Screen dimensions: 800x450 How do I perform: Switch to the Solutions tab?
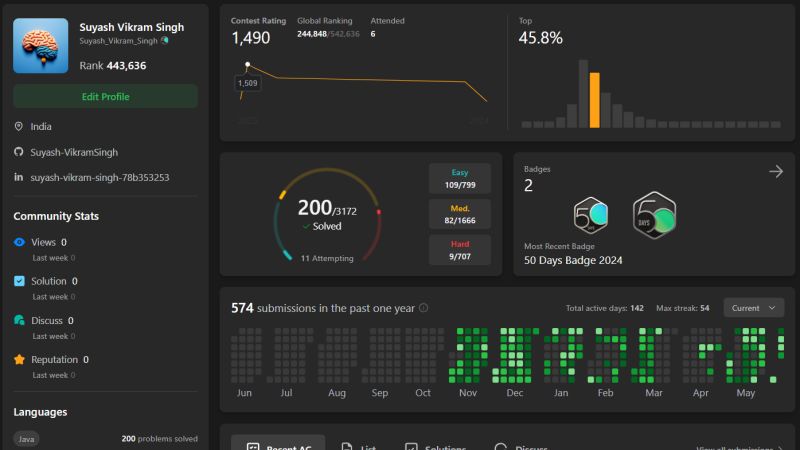435,446
